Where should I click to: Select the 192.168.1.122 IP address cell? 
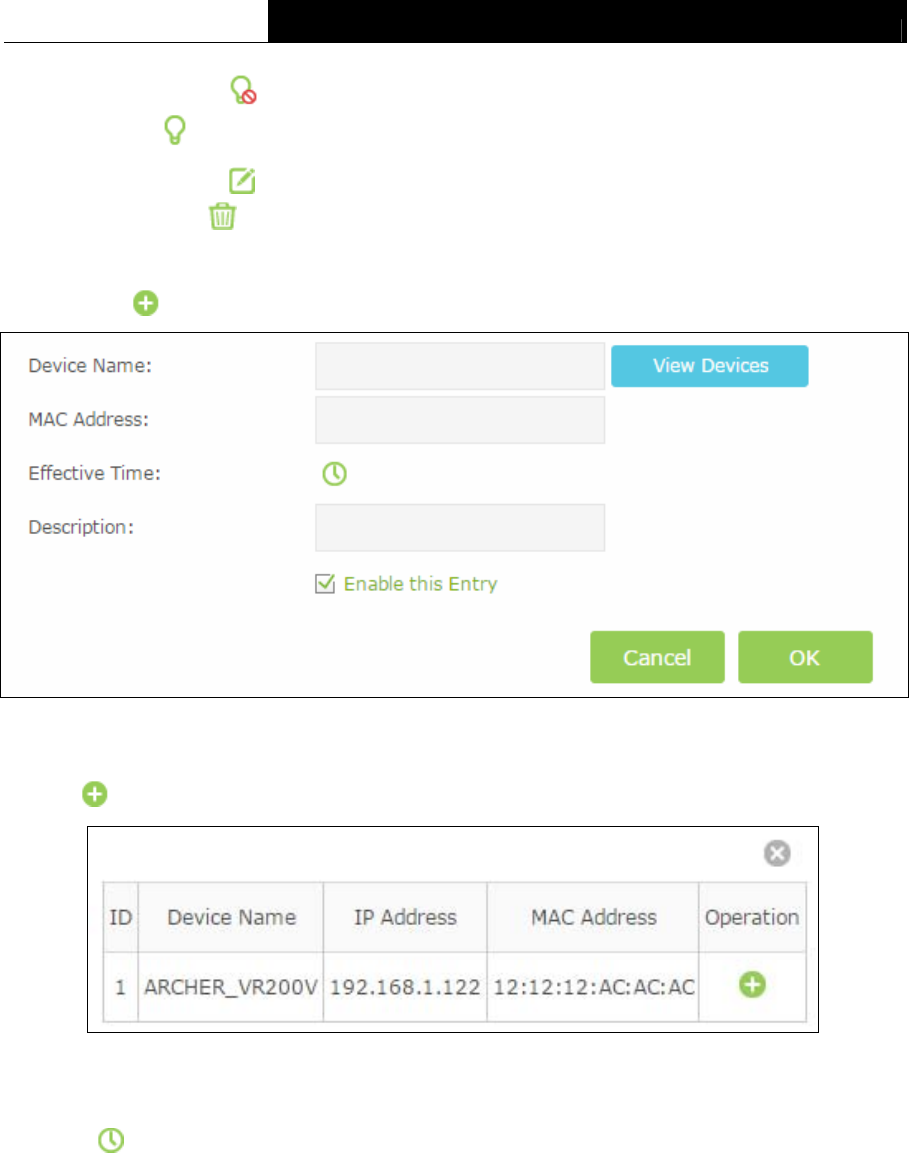click(x=405, y=987)
